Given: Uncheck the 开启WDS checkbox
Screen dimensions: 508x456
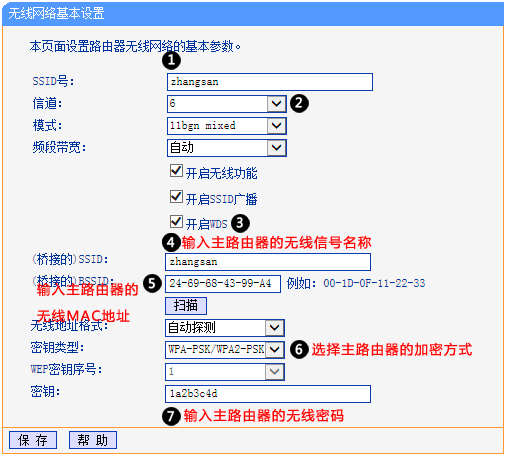Looking at the screenshot, I should click(x=176, y=221).
